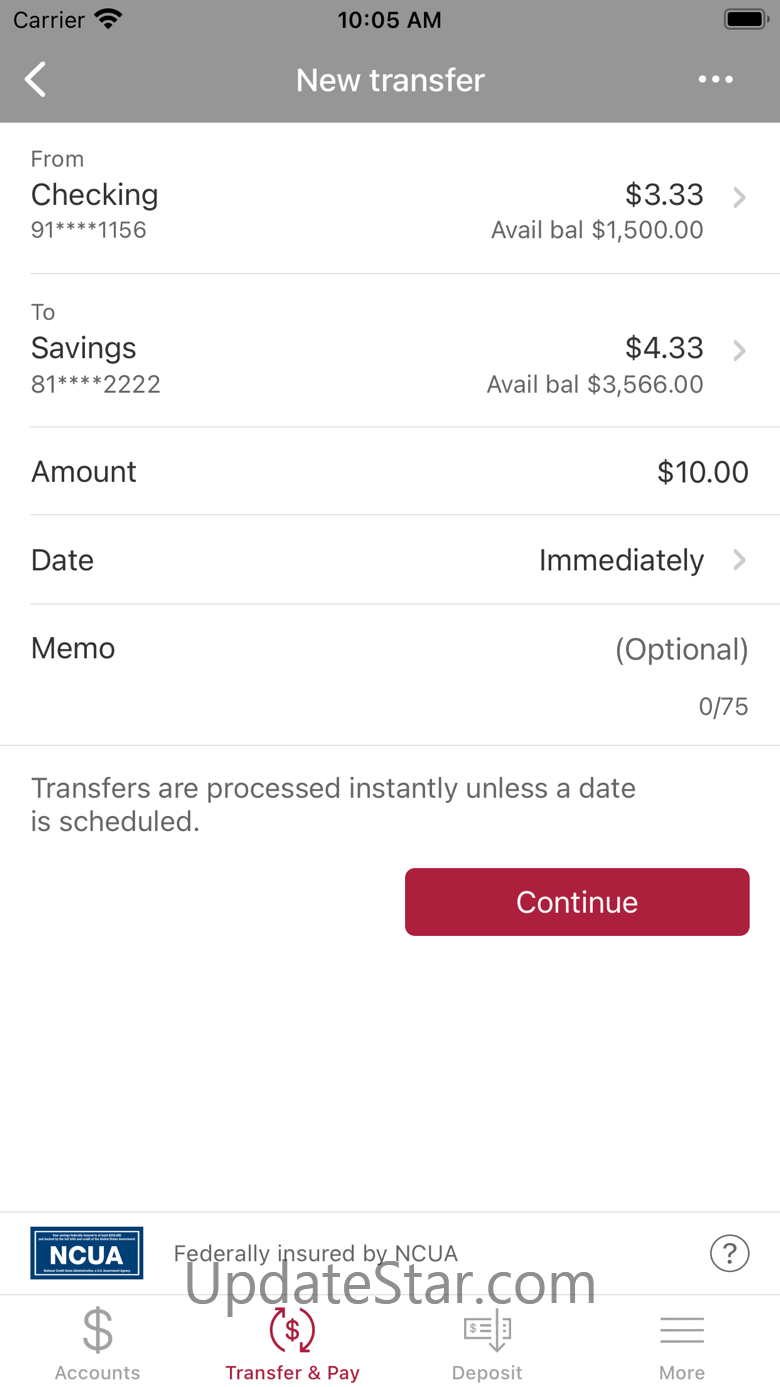Tap the Memo optional input field
Image resolution: width=780 pixels, height=1387 pixels.
(390, 675)
